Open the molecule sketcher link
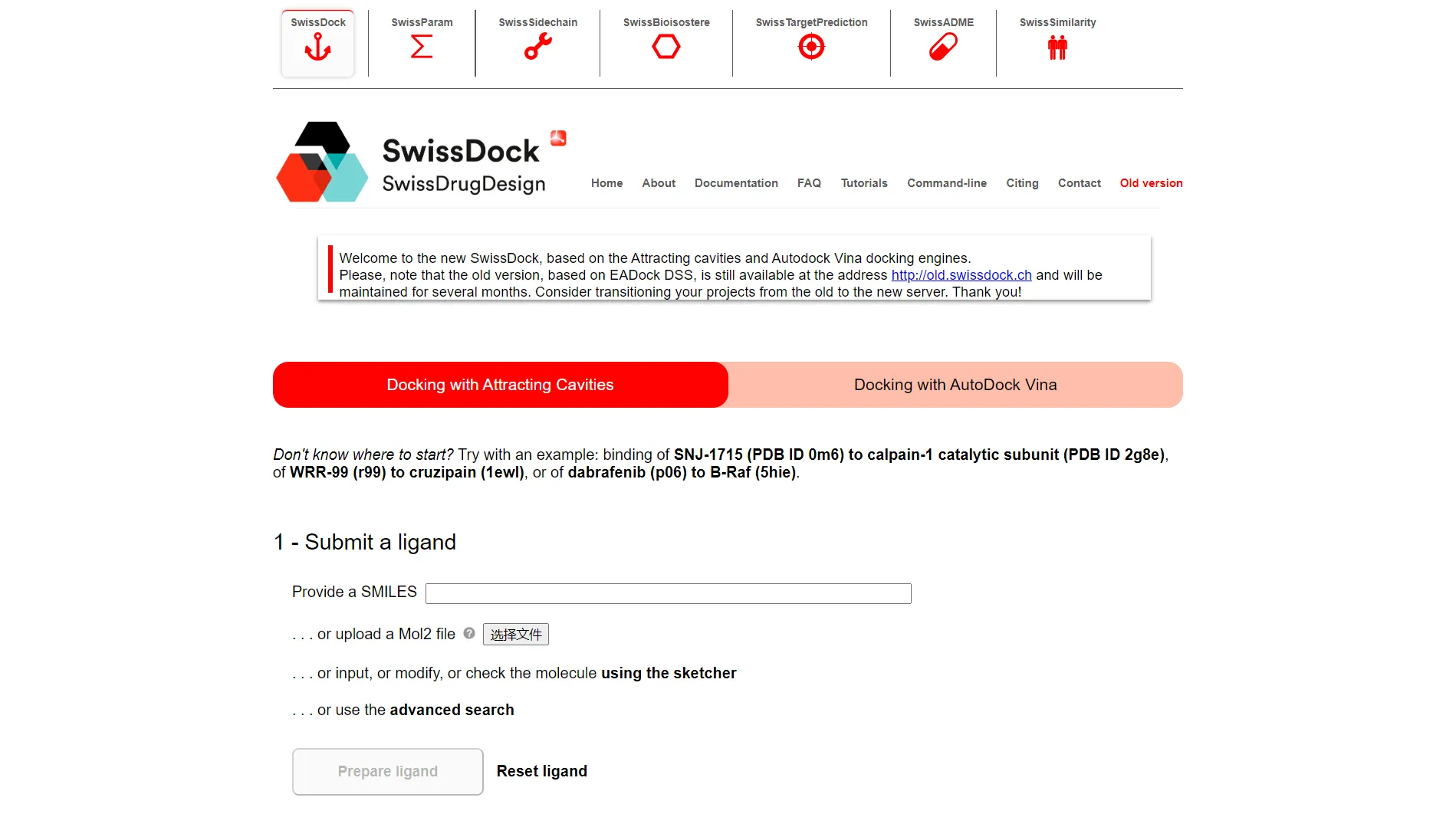 tap(668, 673)
